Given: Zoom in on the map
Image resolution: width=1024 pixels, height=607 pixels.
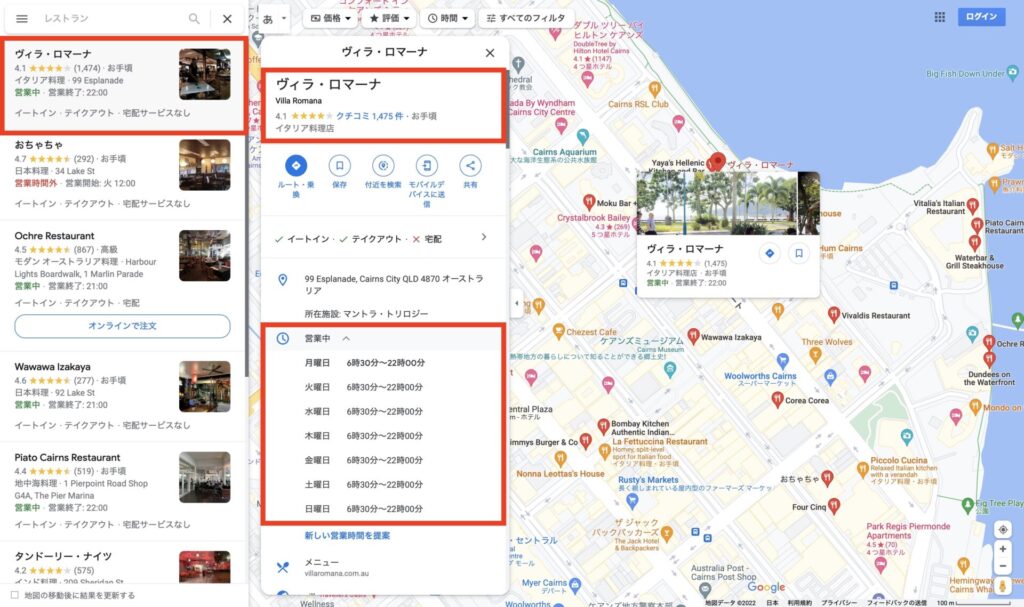Looking at the screenshot, I should coord(1002,550).
